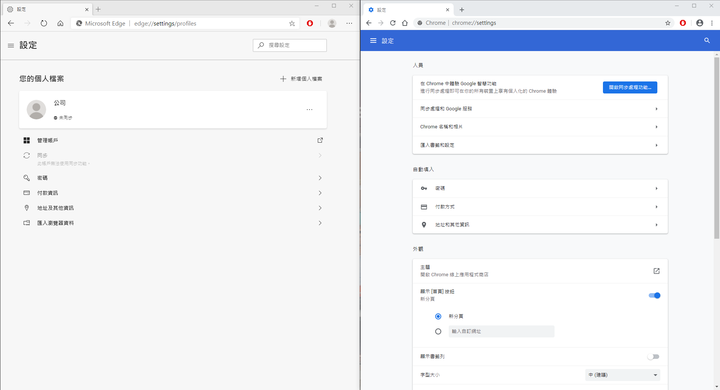This screenshot has width=720, height=390.
Task: Open the Edge 付款資訊 row chevron
Action: pyautogui.click(x=320, y=193)
